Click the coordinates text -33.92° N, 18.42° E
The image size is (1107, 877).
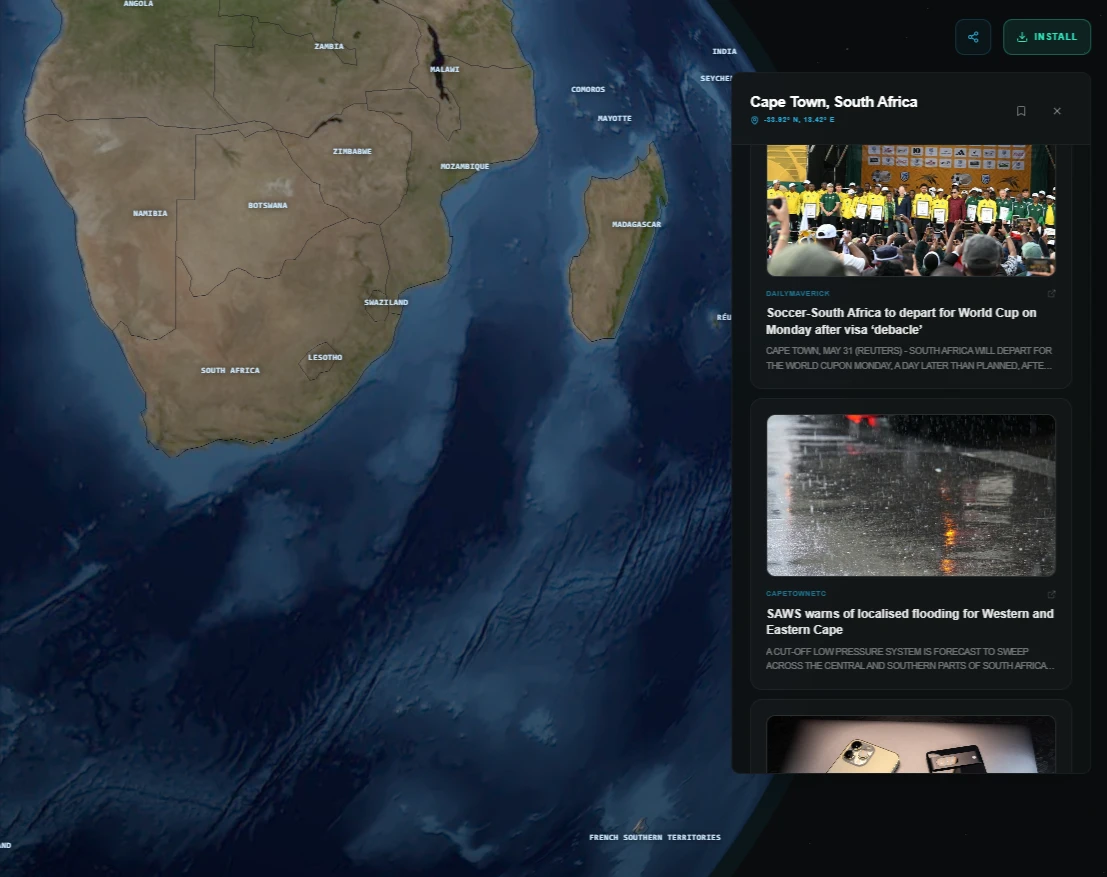point(799,120)
